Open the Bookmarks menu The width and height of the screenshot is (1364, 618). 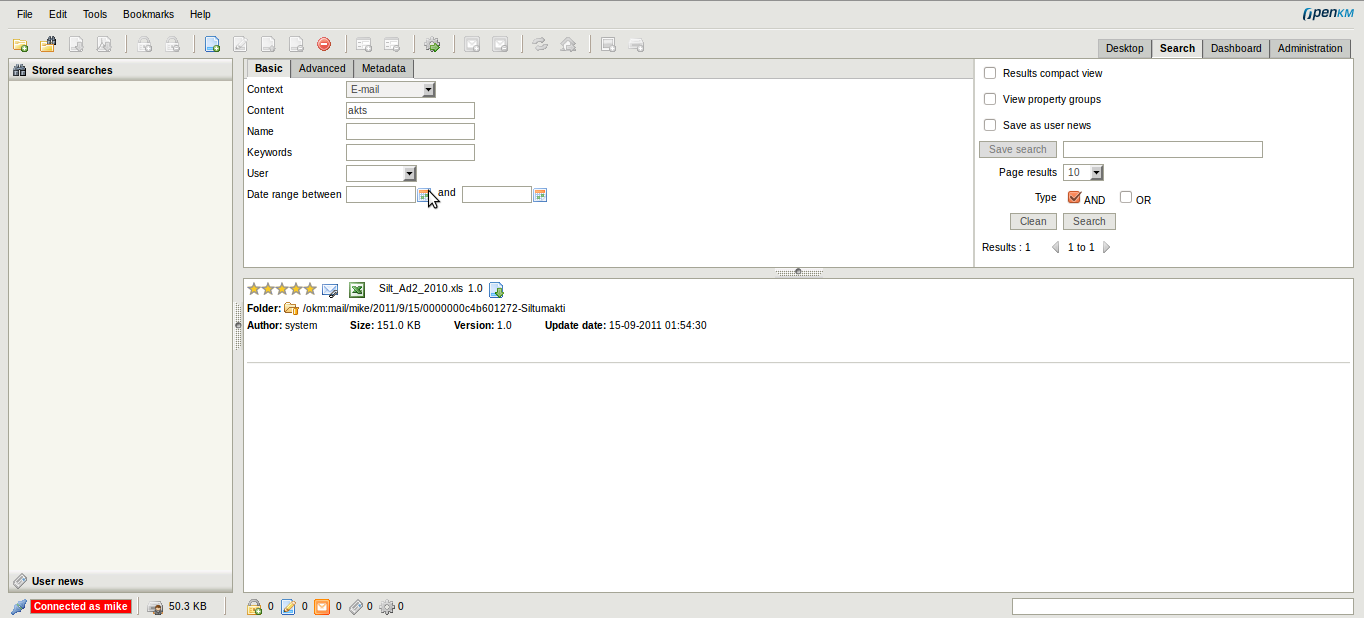tap(148, 15)
